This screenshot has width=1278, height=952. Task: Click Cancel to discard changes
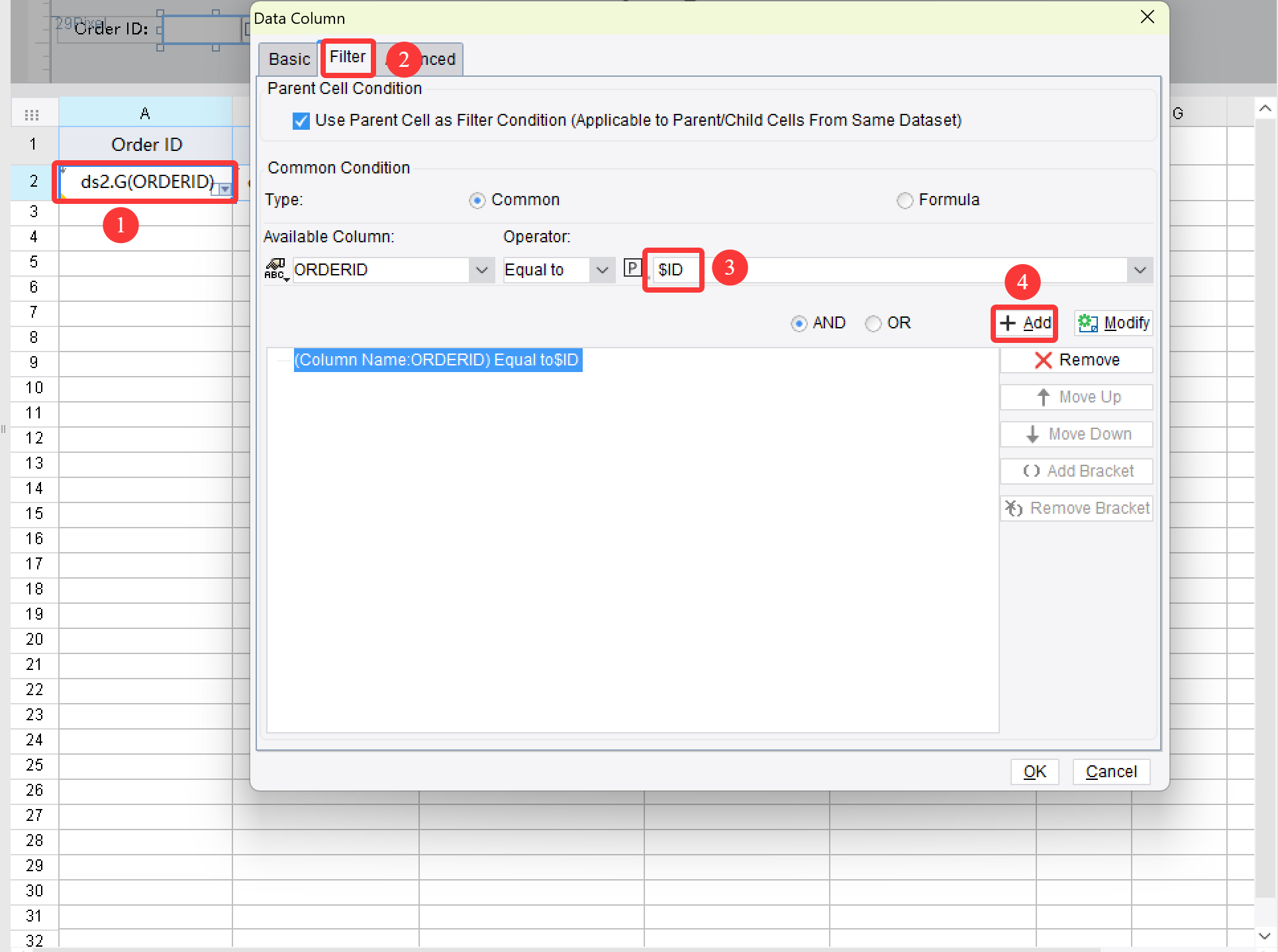(x=1110, y=771)
